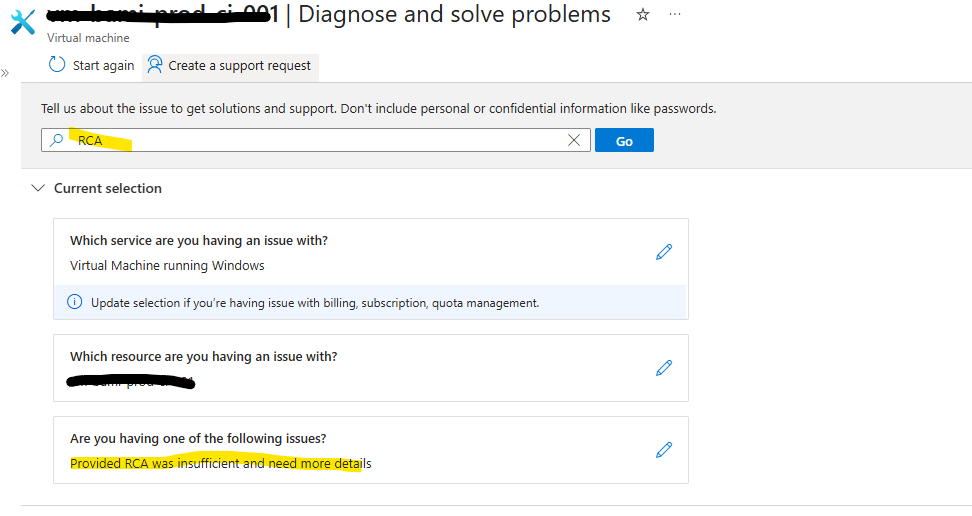Edit the issue type selection pencil icon
Screen dimensions: 972x516
(664, 450)
